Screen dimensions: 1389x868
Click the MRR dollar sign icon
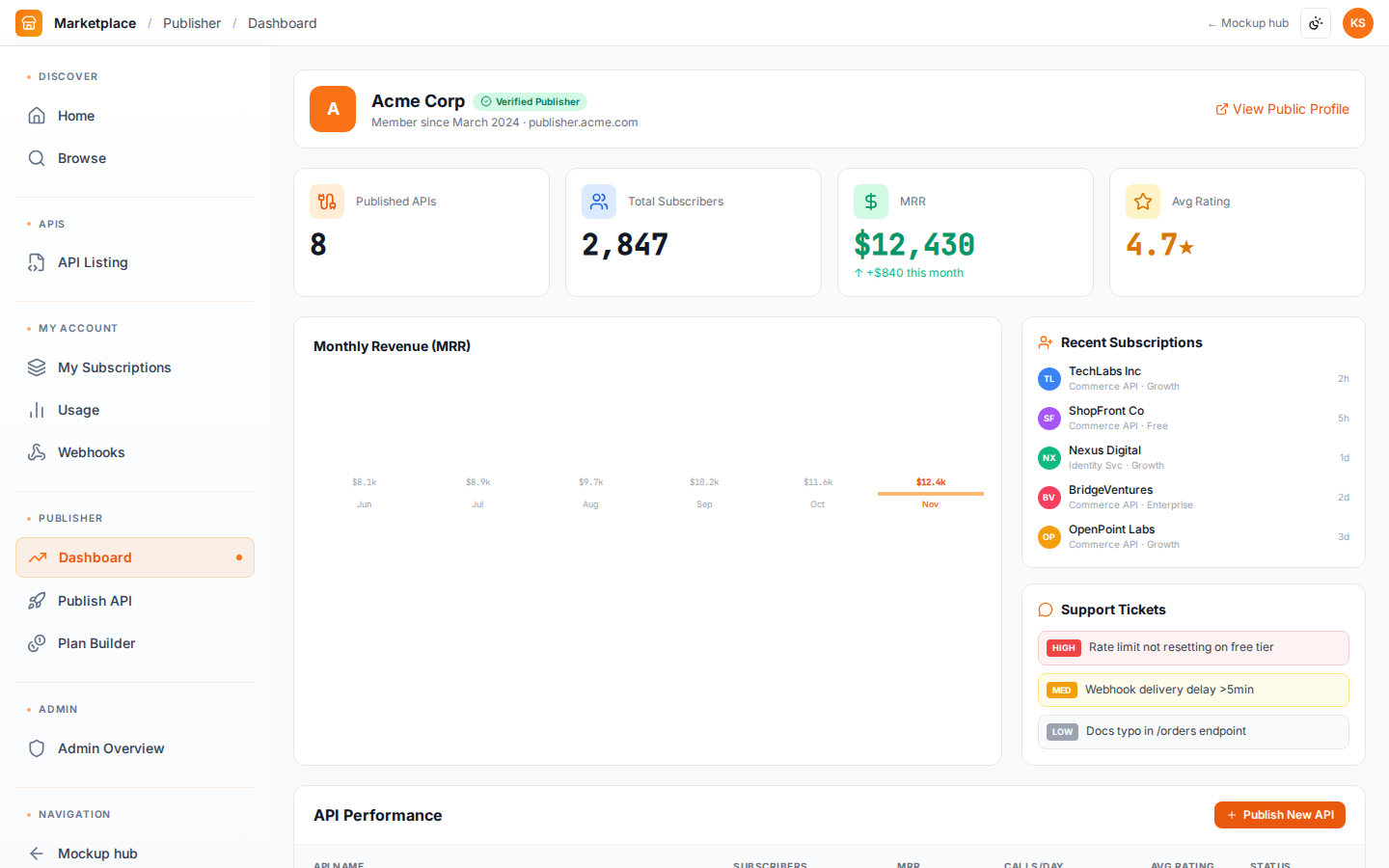871,202
